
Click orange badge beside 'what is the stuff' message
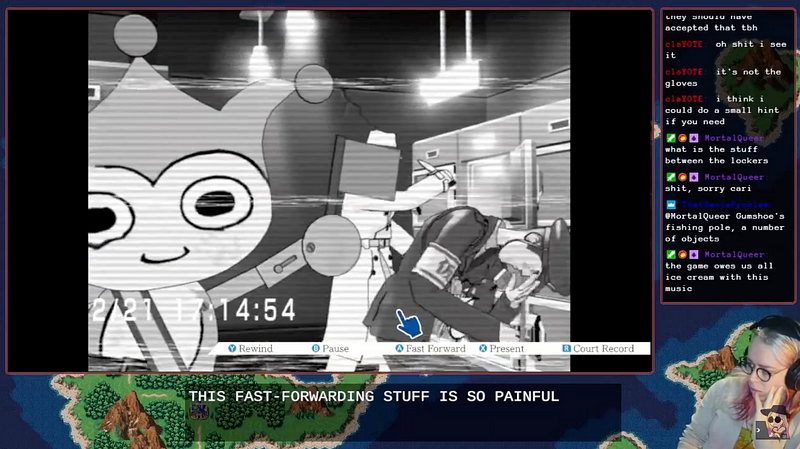click(682, 138)
